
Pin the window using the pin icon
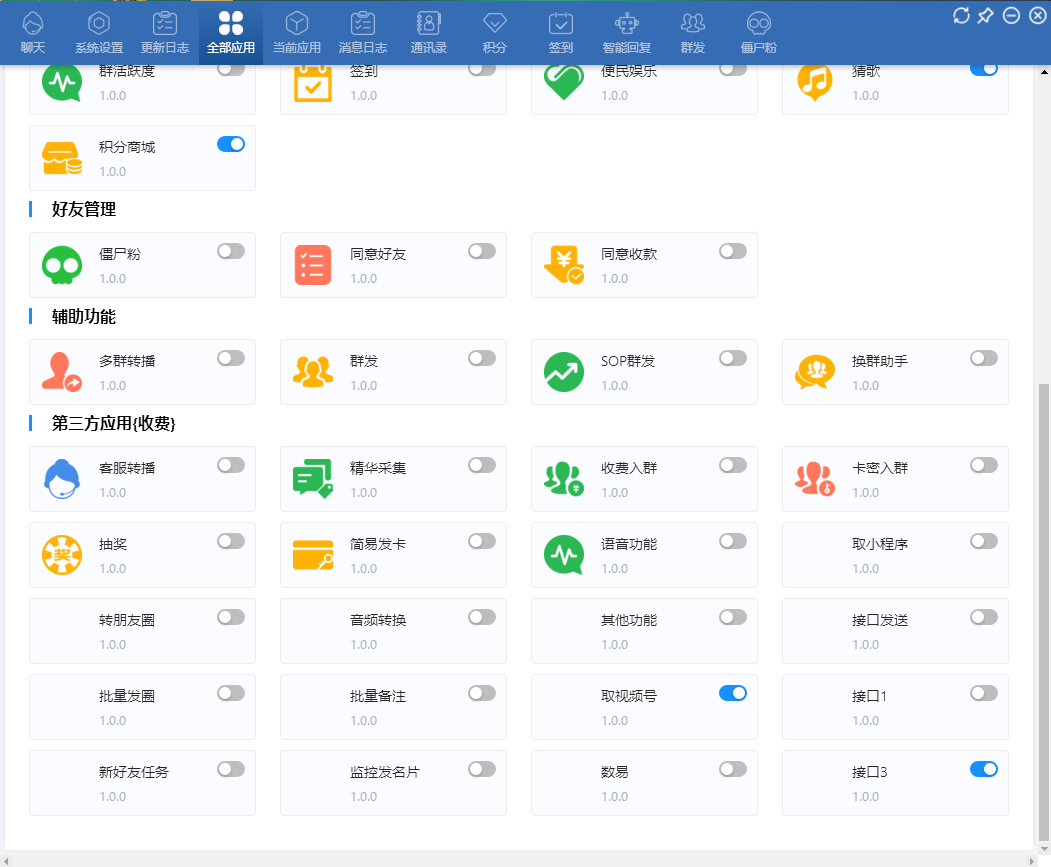(986, 15)
